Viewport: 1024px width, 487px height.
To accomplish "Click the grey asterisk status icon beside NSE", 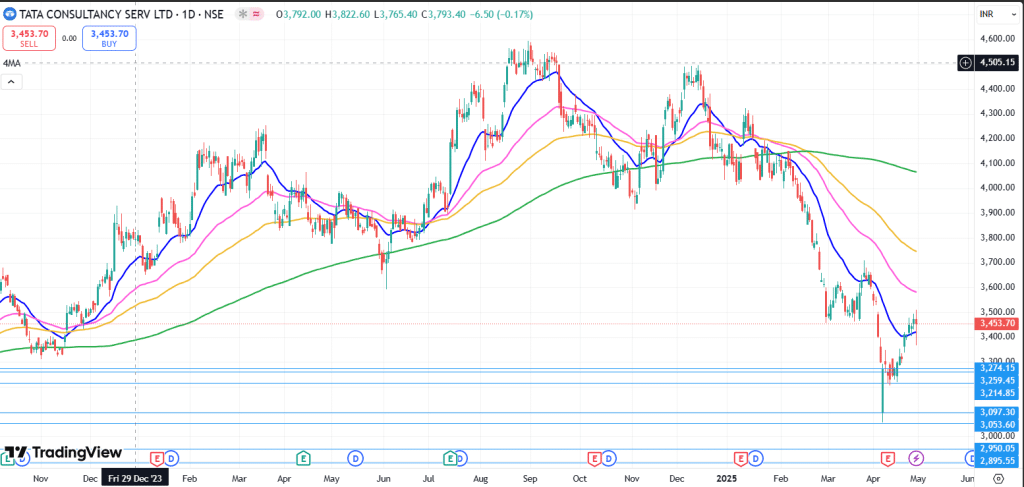I will click(242, 14).
